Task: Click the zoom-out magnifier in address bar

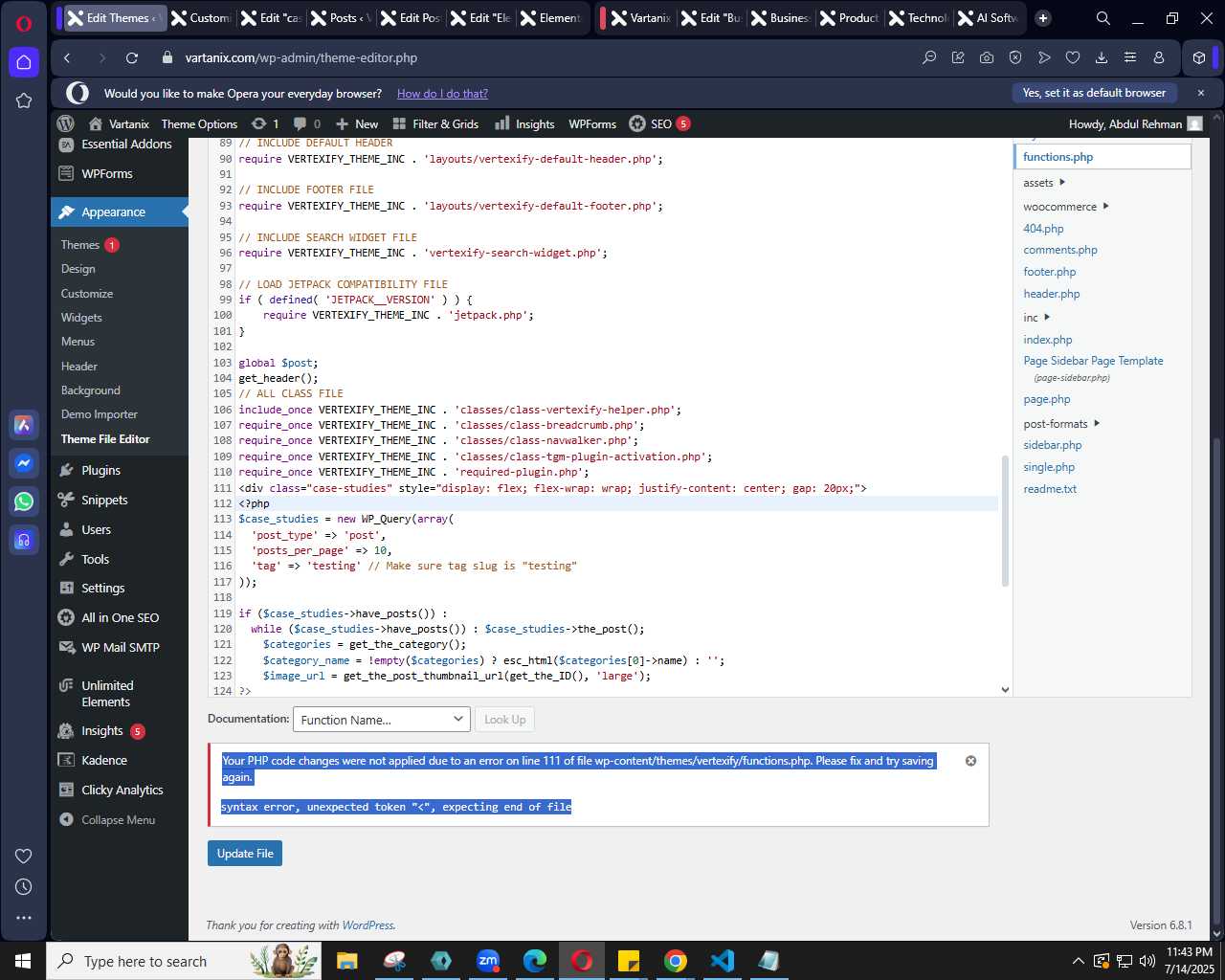Action: 929,58
